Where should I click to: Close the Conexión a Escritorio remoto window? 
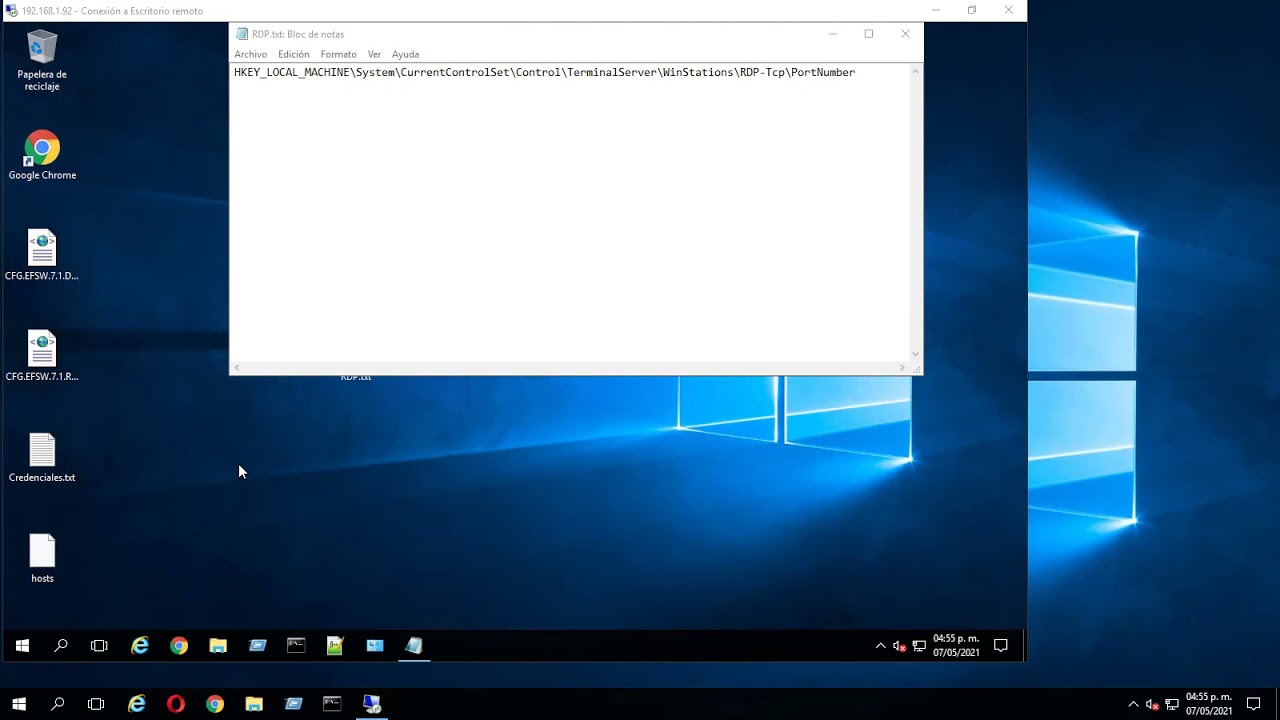1008,10
